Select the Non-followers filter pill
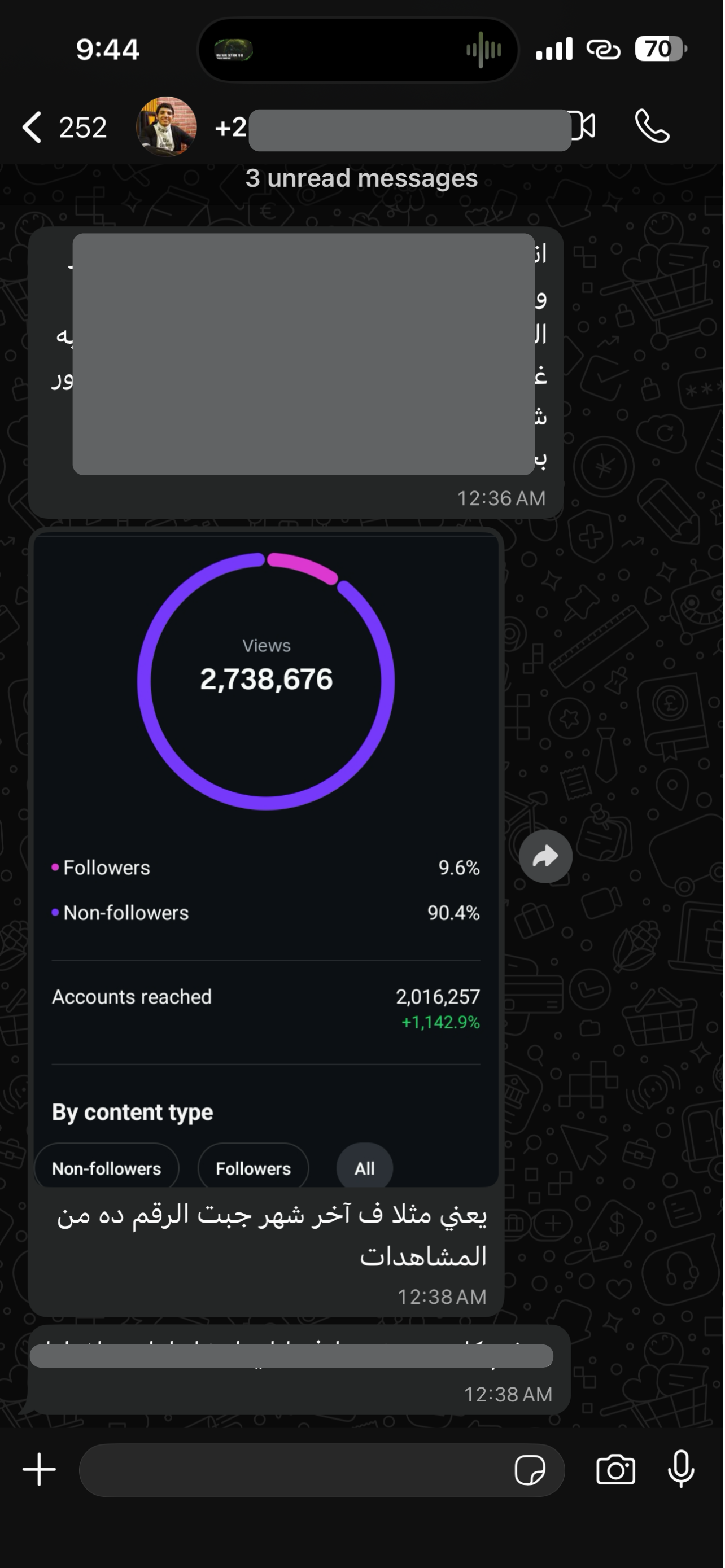725x1568 pixels. click(107, 1168)
